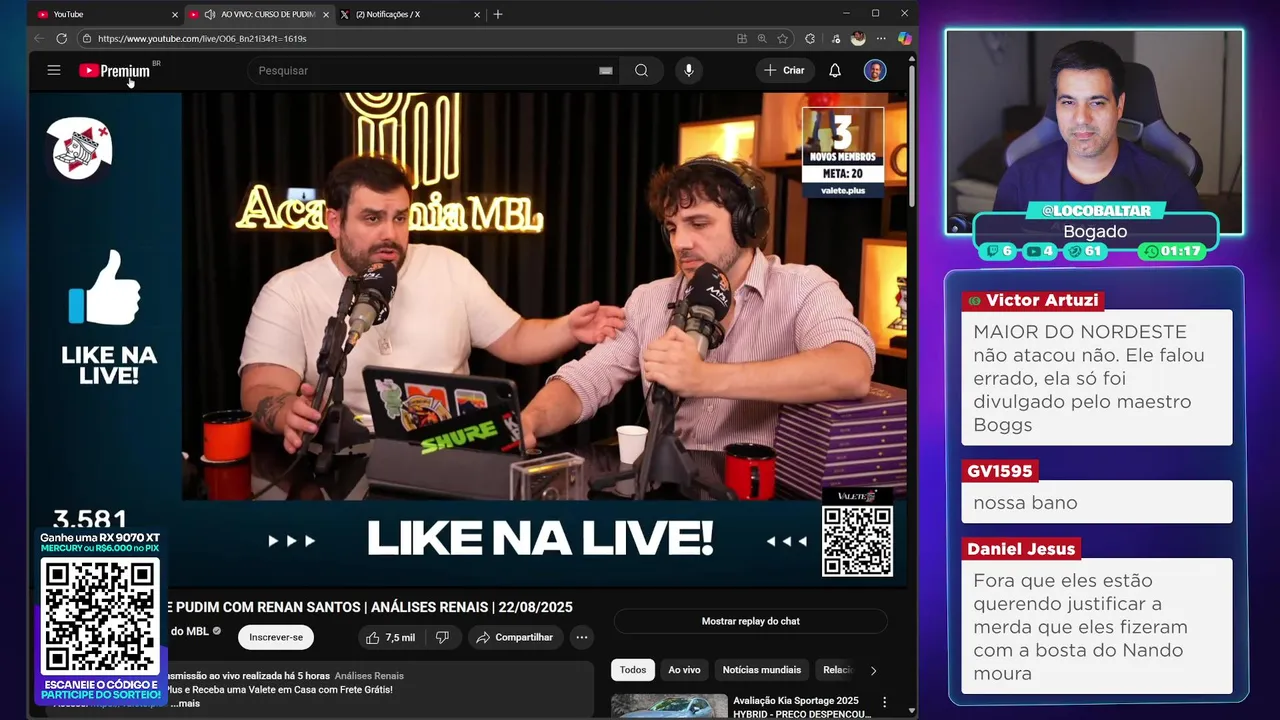The width and height of the screenshot is (1280, 720).
Task: View site information lock icon
Action: tap(87, 38)
